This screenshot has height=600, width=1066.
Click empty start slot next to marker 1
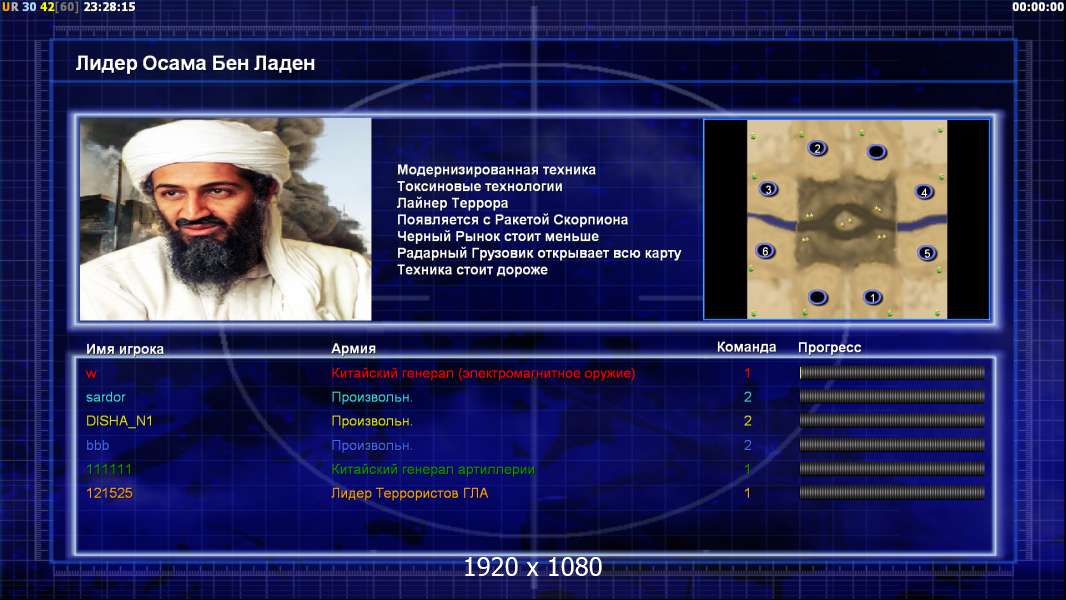(x=818, y=297)
